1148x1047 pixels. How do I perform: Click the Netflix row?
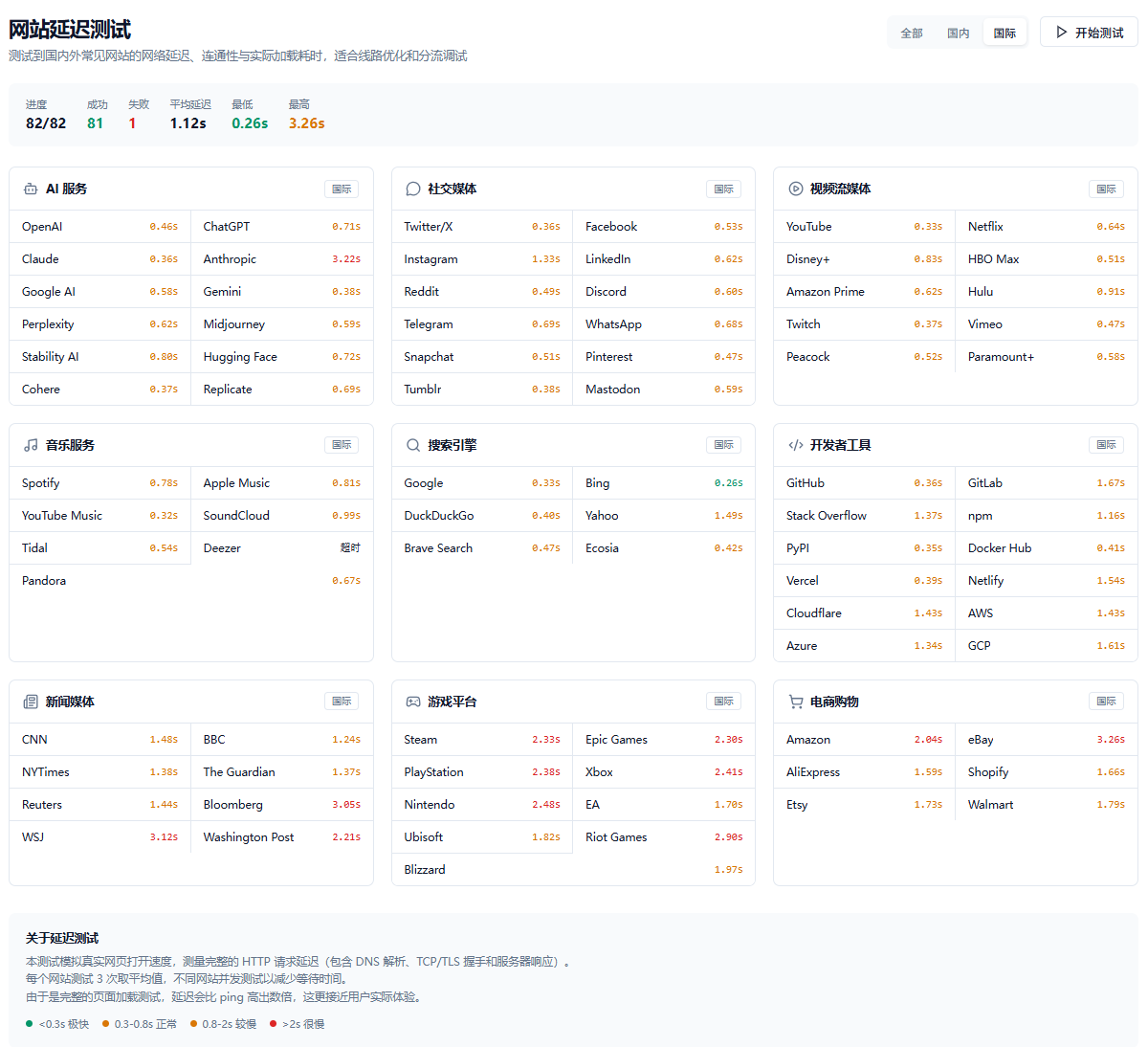[1047, 227]
